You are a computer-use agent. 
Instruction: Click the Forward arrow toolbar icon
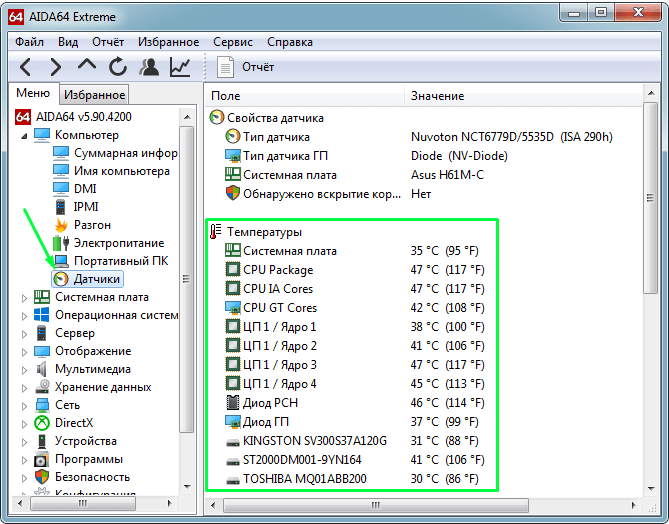click(x=55, y=67)
